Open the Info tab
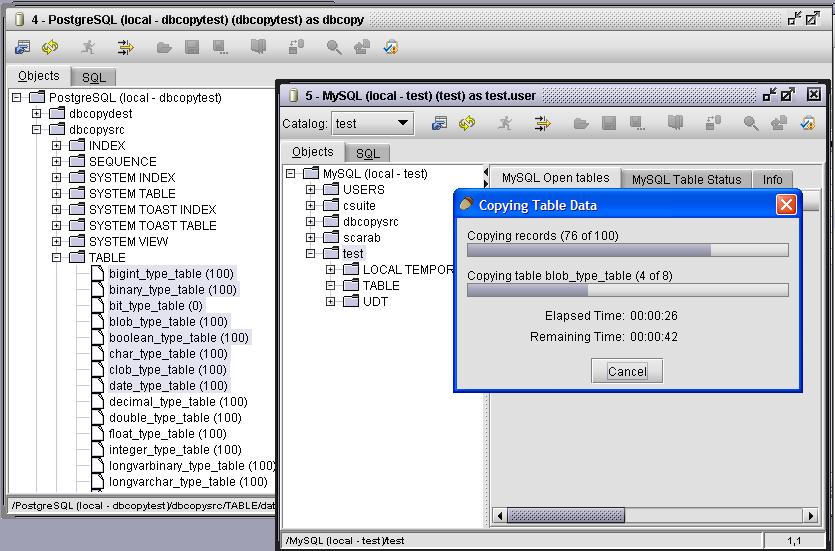 772,179
